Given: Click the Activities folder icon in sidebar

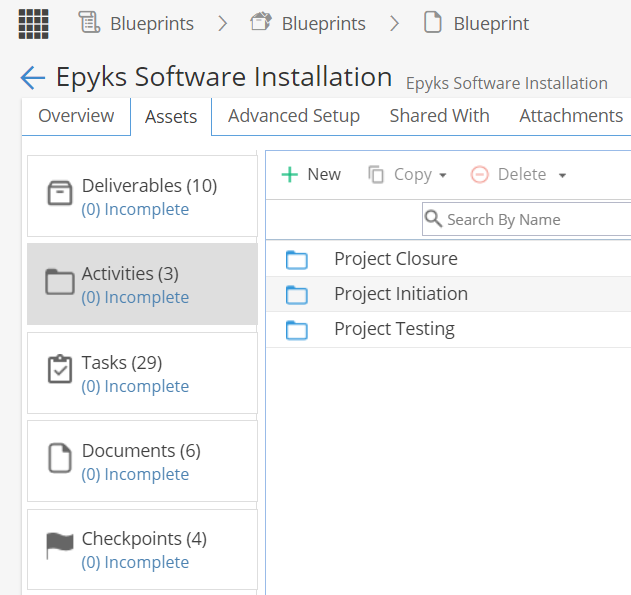Looking at the screenshot, I should pyautogui.click(x=60, y=282).
